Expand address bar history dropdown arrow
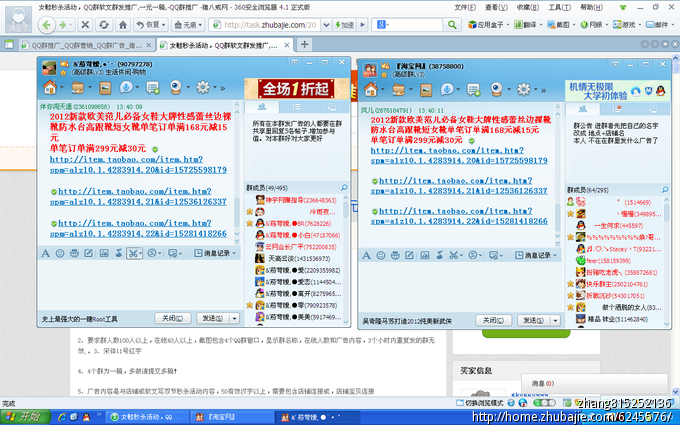 coord(326,25)
